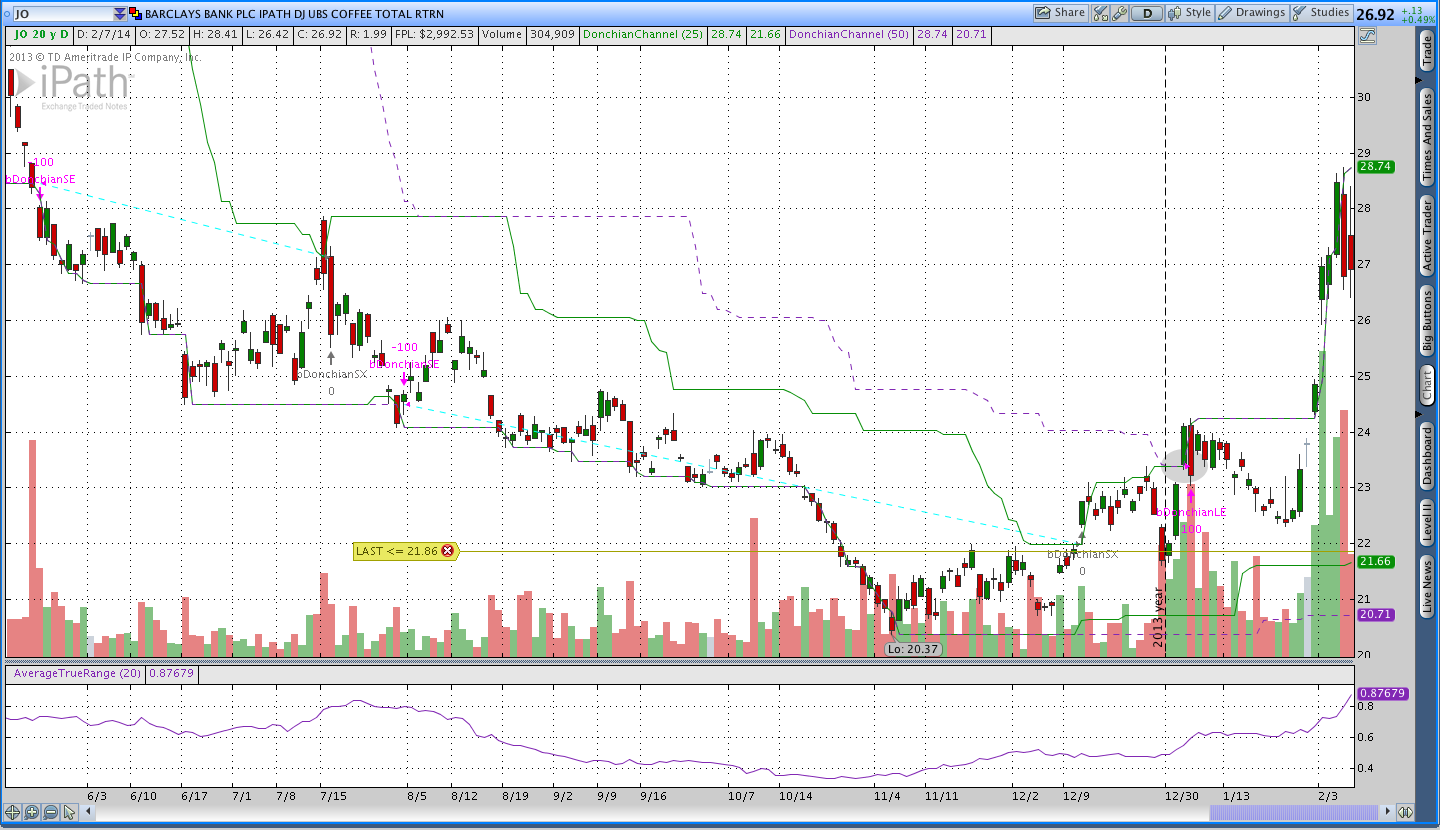Click the Lo: 20.37 low marker
The height and width of the screenshot is (830, 1440).
click(912, 649)
